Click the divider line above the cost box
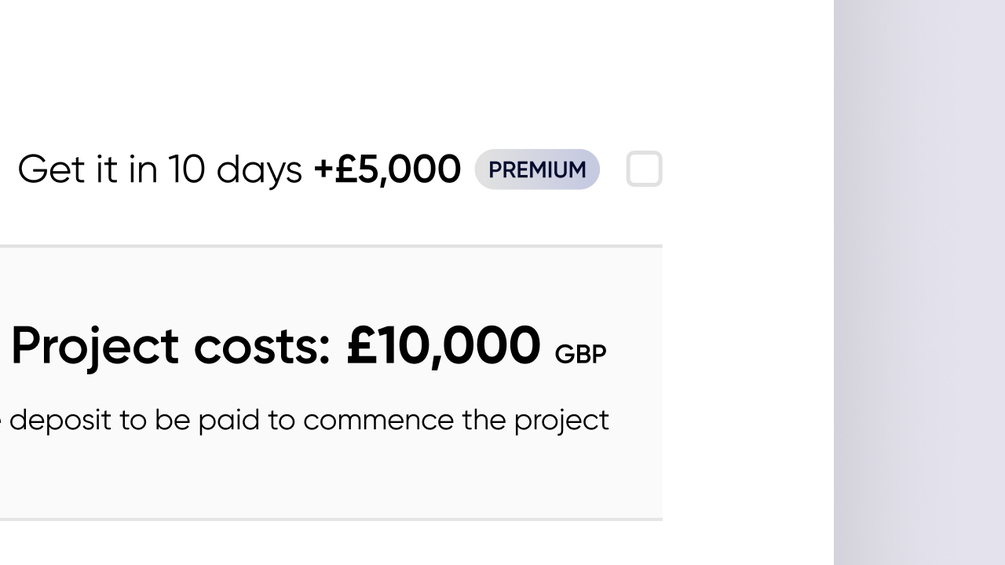Viewport: 1005px width, 565px height. (x=330, y=245)
